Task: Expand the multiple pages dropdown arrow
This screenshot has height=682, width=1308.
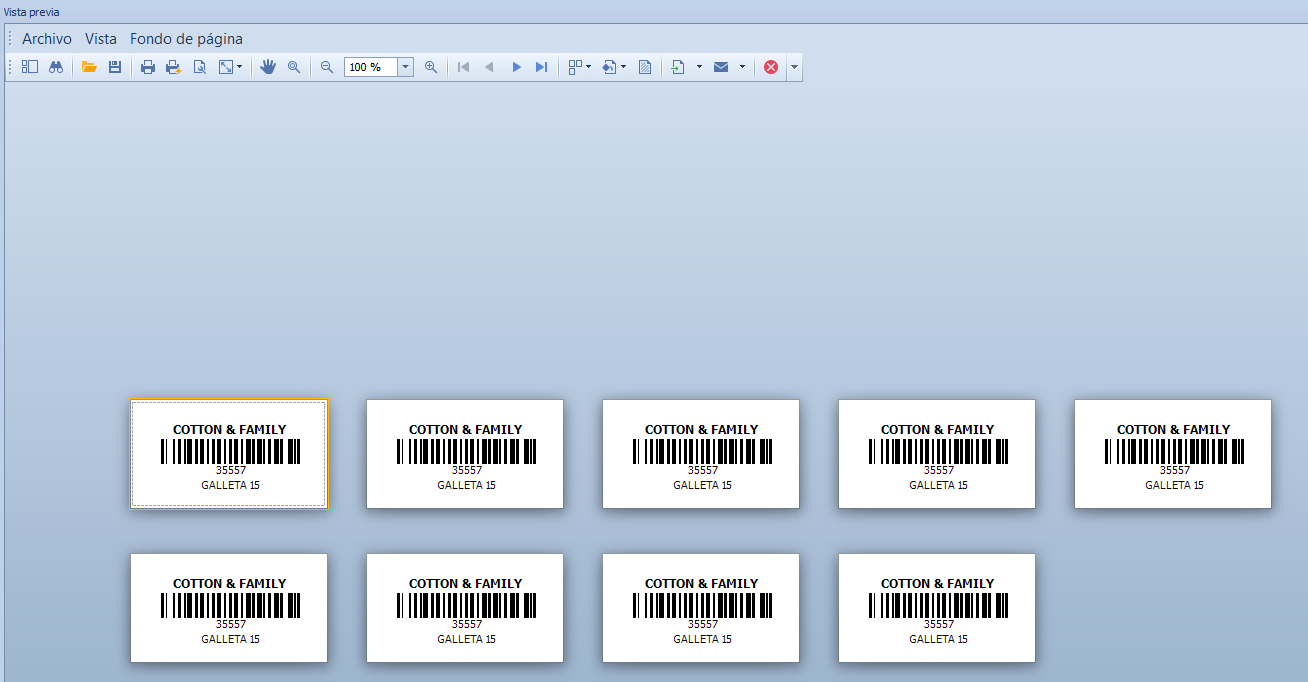Action: [589, 67]
